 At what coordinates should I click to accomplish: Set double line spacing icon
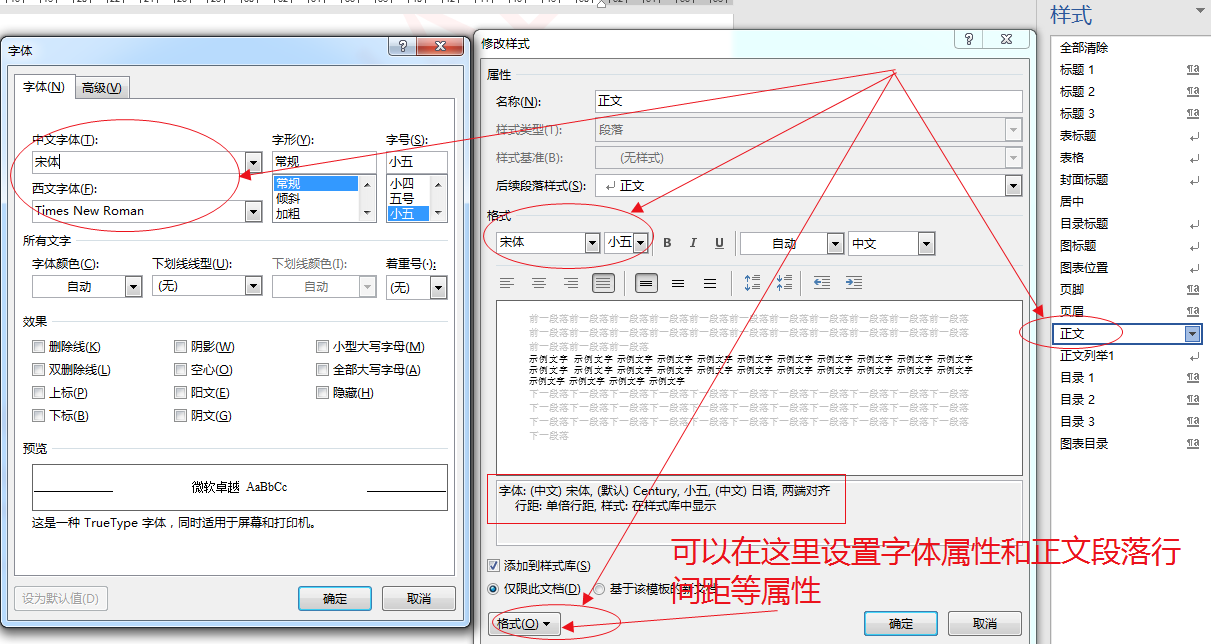coord(710,283)
